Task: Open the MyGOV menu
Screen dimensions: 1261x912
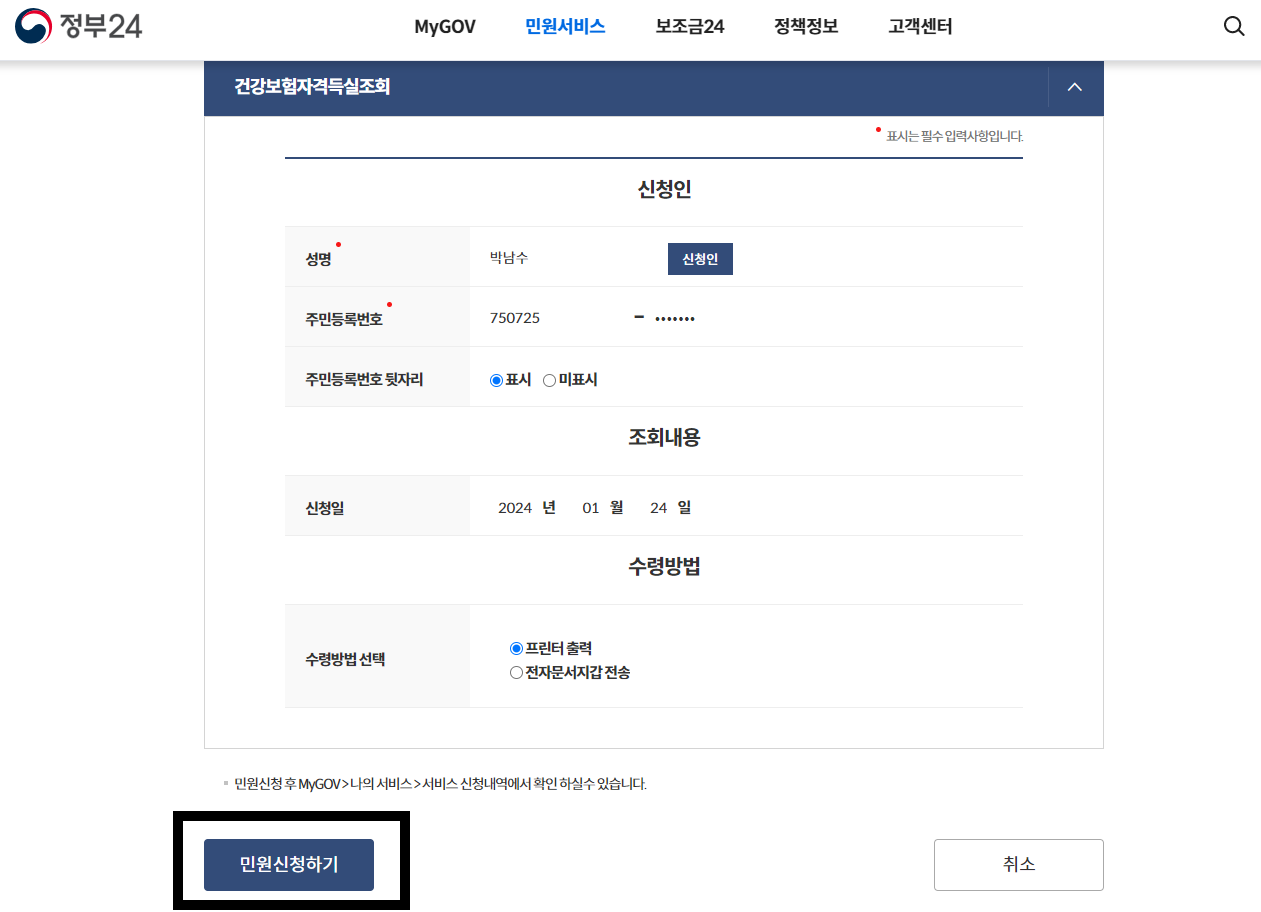Action: tap(445, 27)
